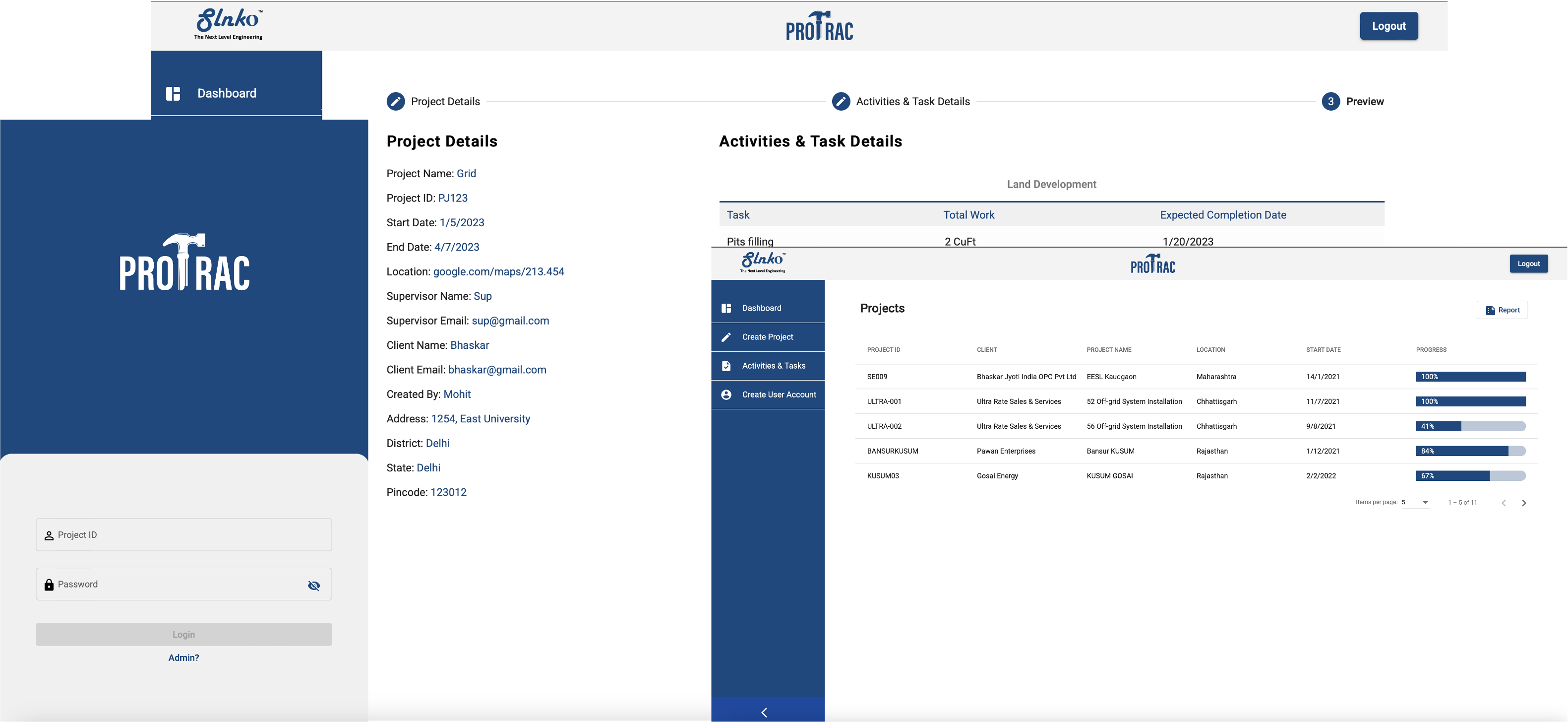Select Create Project text in the sidebar menu
The width and height of the screenshot is (1568, 723).
click(x=768, y=337)
